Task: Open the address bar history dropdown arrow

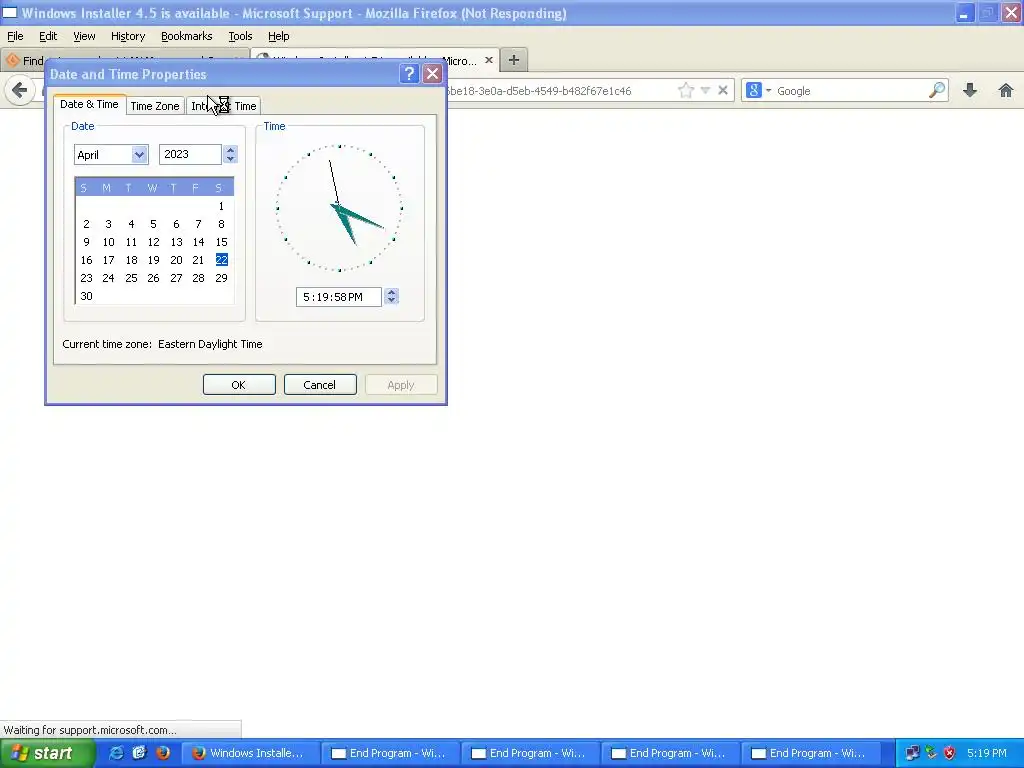Action: click(705, 90)
